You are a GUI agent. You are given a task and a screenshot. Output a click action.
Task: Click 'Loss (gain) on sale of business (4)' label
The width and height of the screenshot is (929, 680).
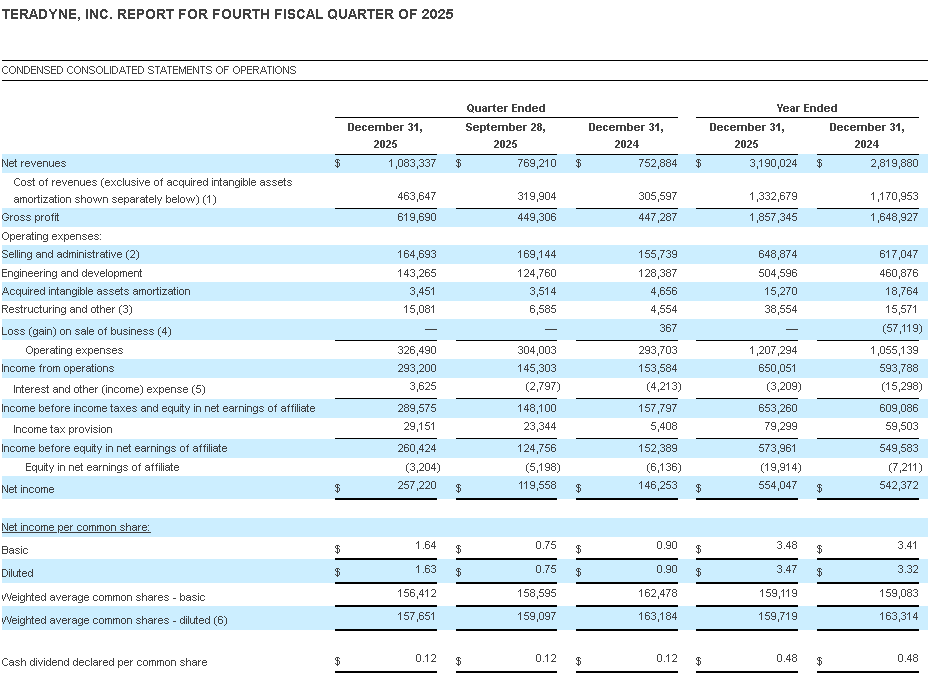pyautogui.click(x=87, y=332)
